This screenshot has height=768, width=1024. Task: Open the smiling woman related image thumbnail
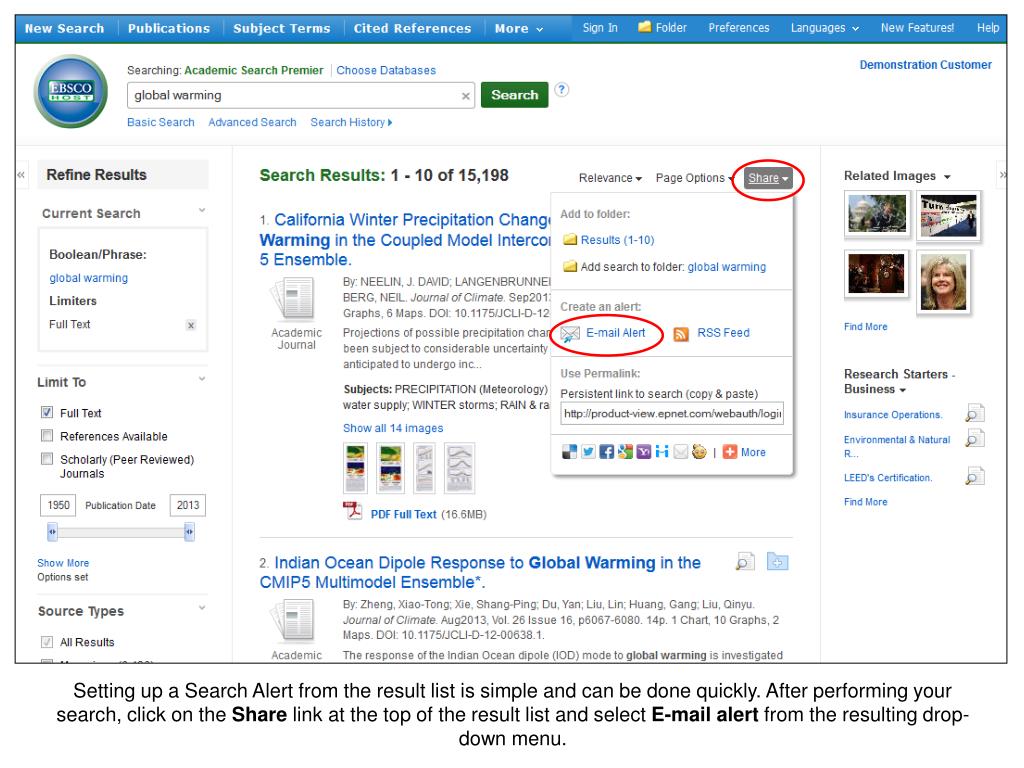click(x=943, y=281)
